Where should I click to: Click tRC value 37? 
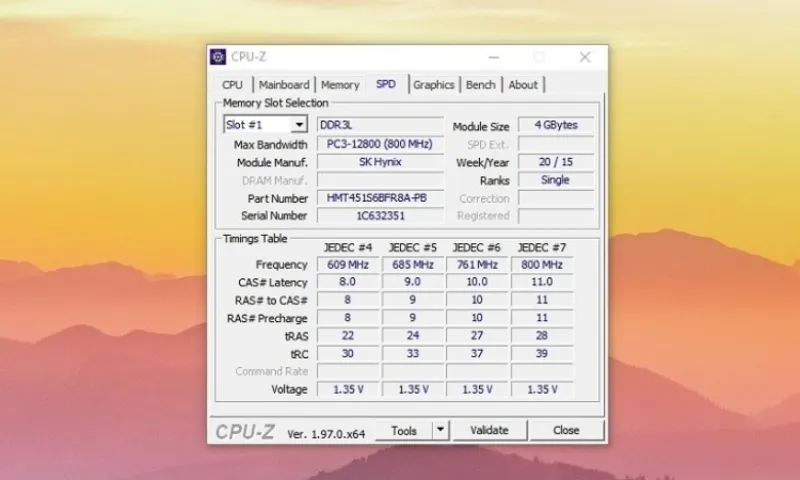[x=477, y=353]
